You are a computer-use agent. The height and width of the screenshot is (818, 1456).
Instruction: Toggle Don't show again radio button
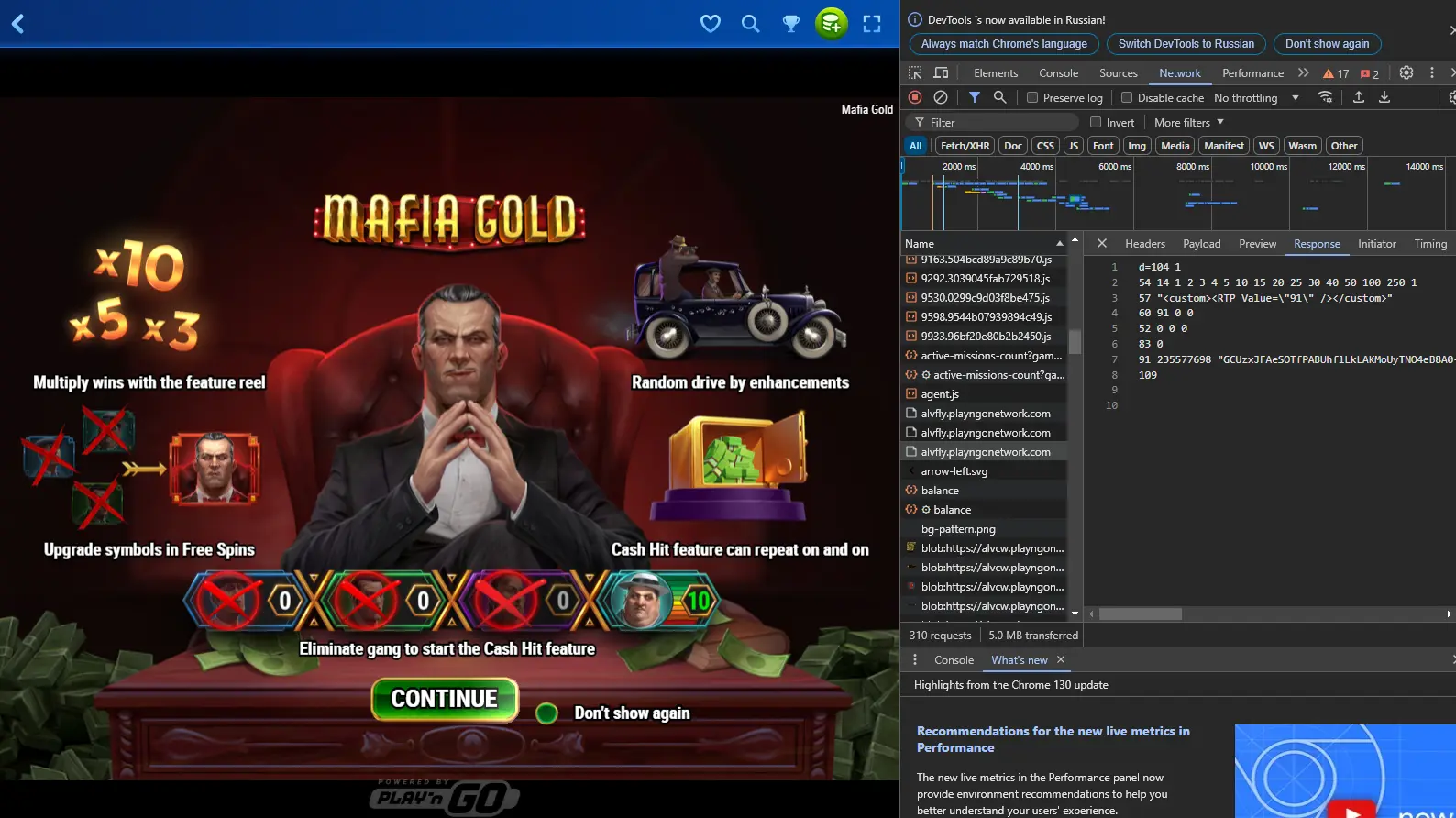click(546, 713)
